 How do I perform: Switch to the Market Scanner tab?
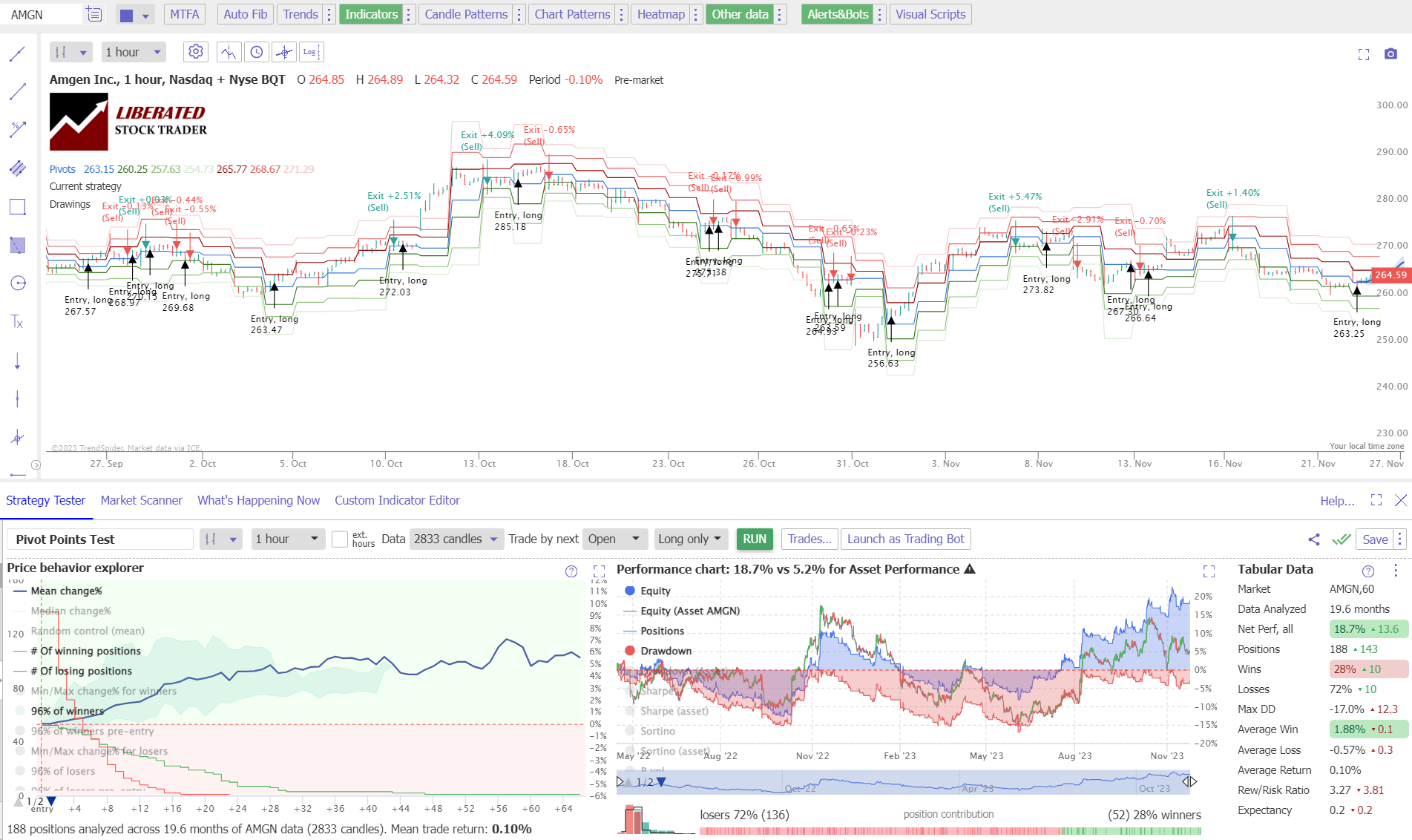[x=141, y=500]
